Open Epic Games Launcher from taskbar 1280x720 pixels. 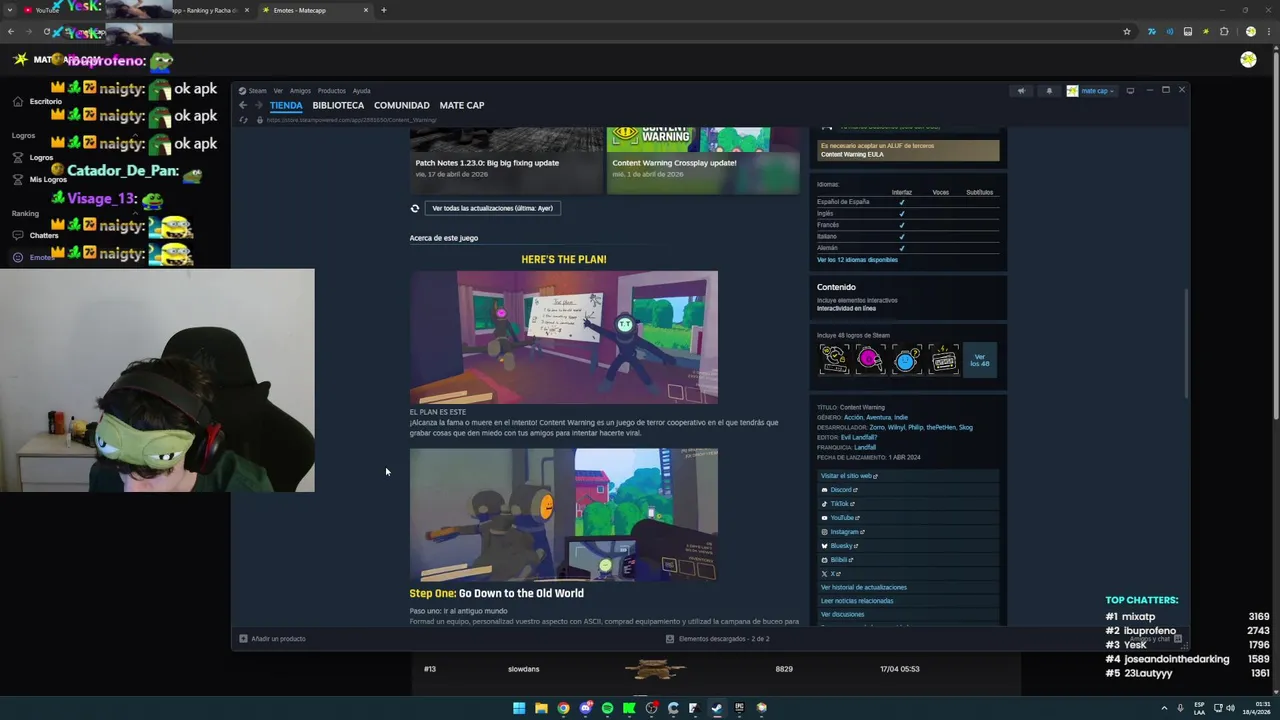739,708
